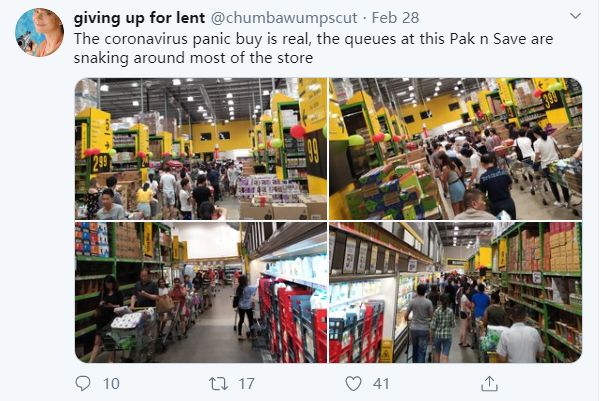Open the giving up for lent profile avatar
This screenshot has height=401, width=601.
[x=39, y=33]
